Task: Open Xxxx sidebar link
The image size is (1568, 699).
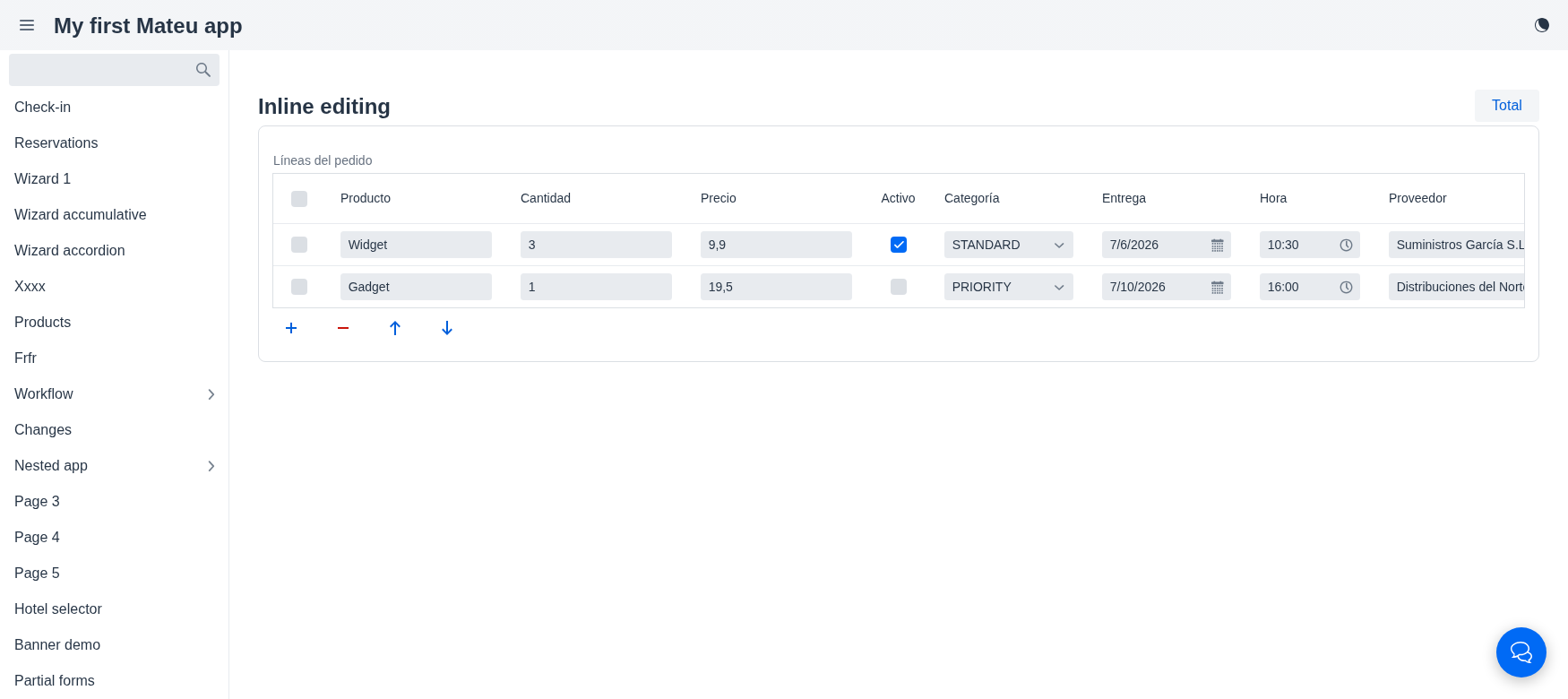Action: tap(30, 286)
